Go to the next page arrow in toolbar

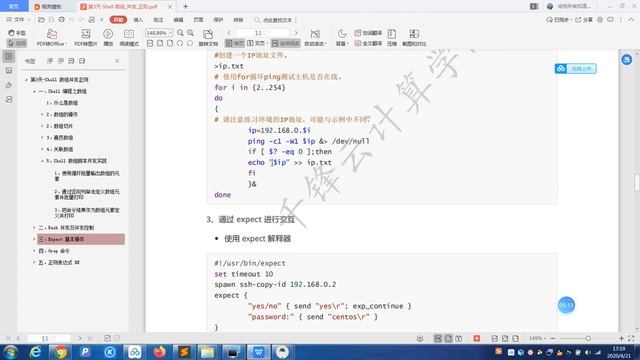[x=296, y=33]
